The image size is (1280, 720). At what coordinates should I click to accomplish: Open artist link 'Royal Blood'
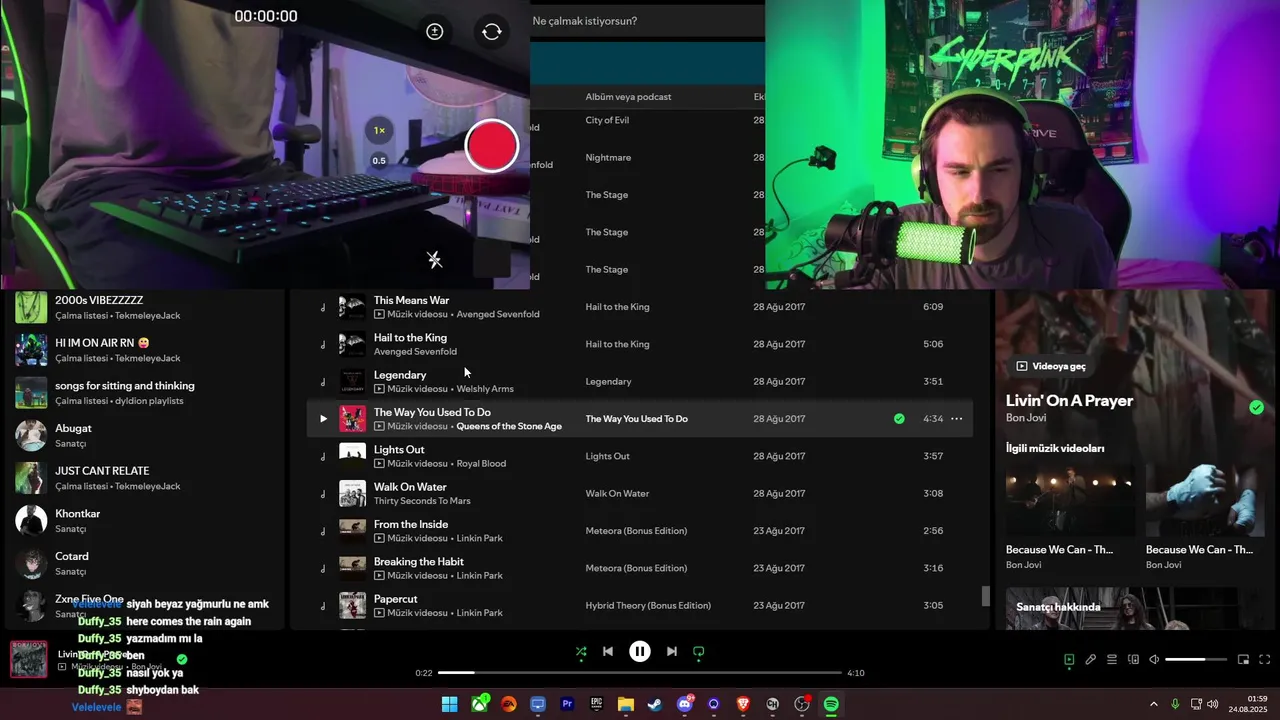[x=481, y=464]
